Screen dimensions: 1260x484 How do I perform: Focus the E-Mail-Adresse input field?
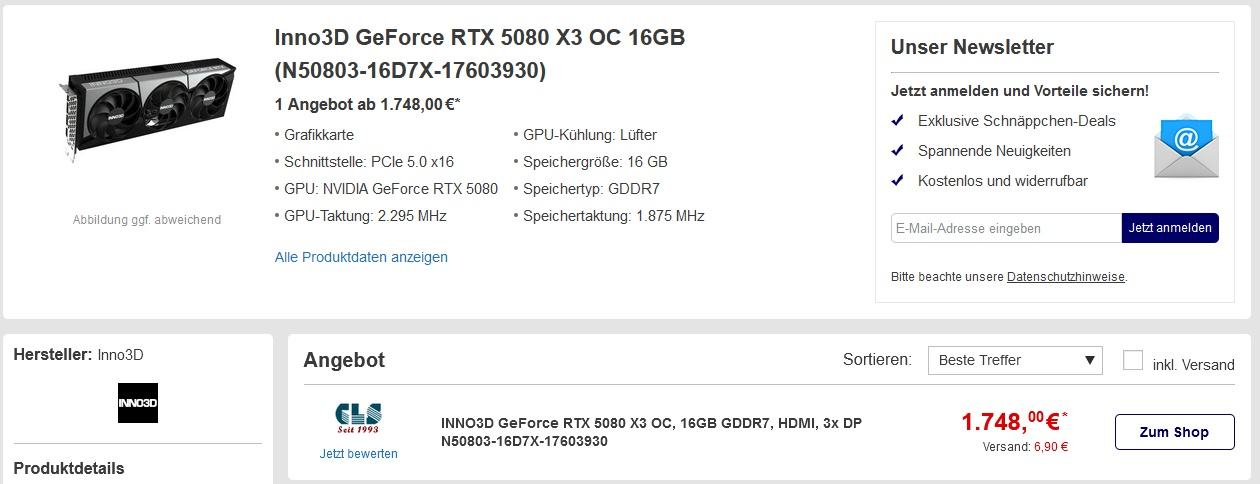click(1005, 228)
